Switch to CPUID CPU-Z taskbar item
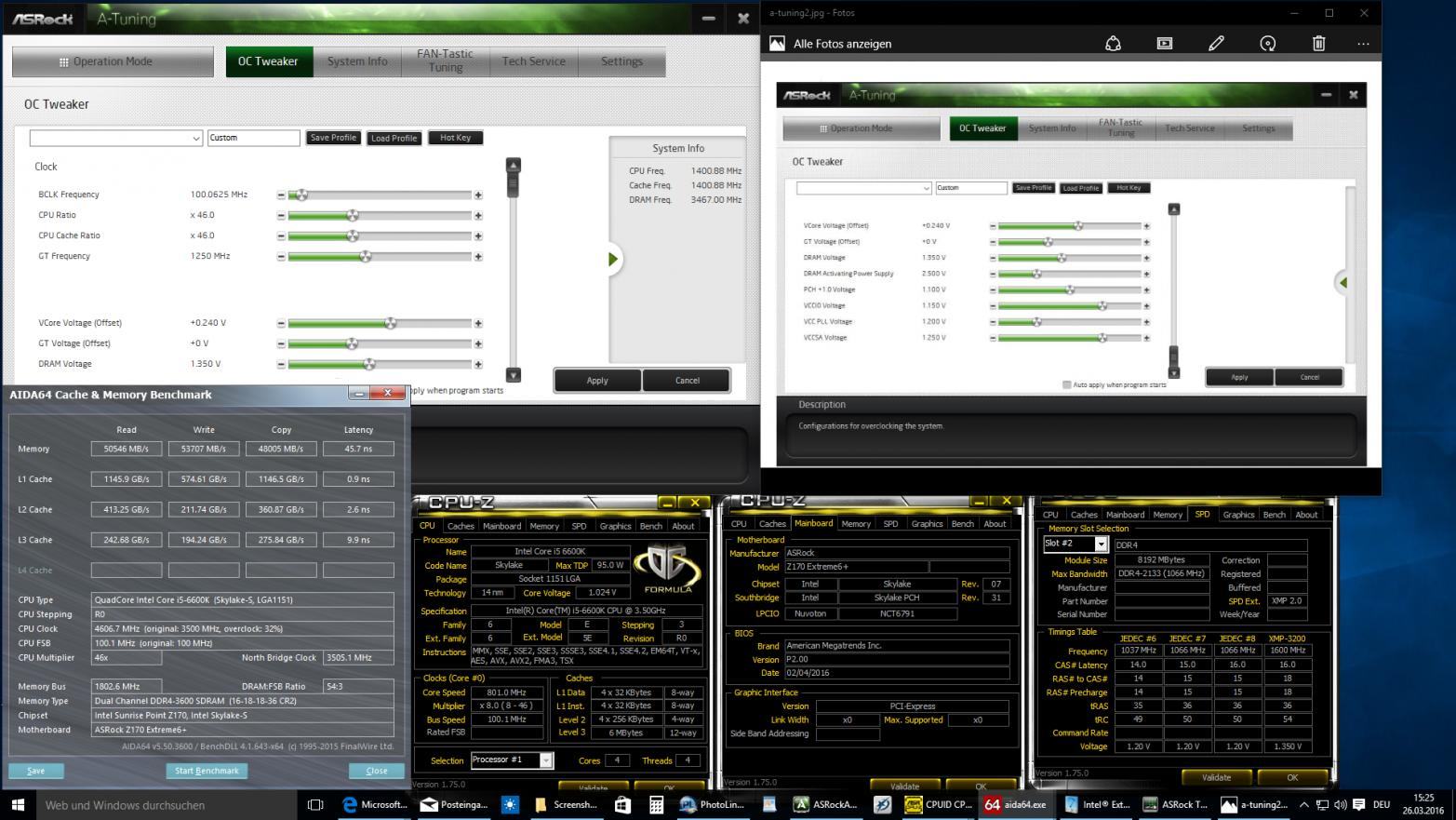 tap(938, 804)
